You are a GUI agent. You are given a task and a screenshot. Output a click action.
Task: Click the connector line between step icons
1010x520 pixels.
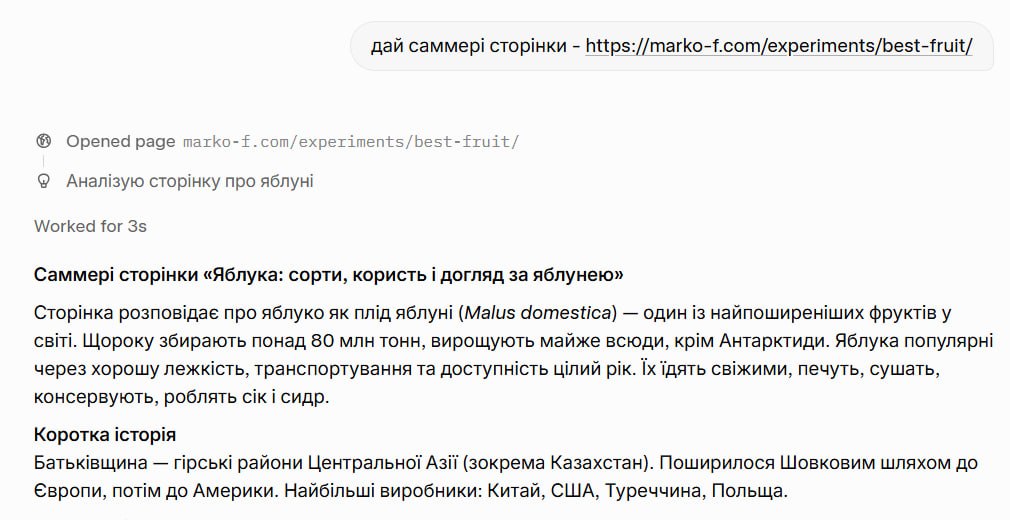point(43,161)
